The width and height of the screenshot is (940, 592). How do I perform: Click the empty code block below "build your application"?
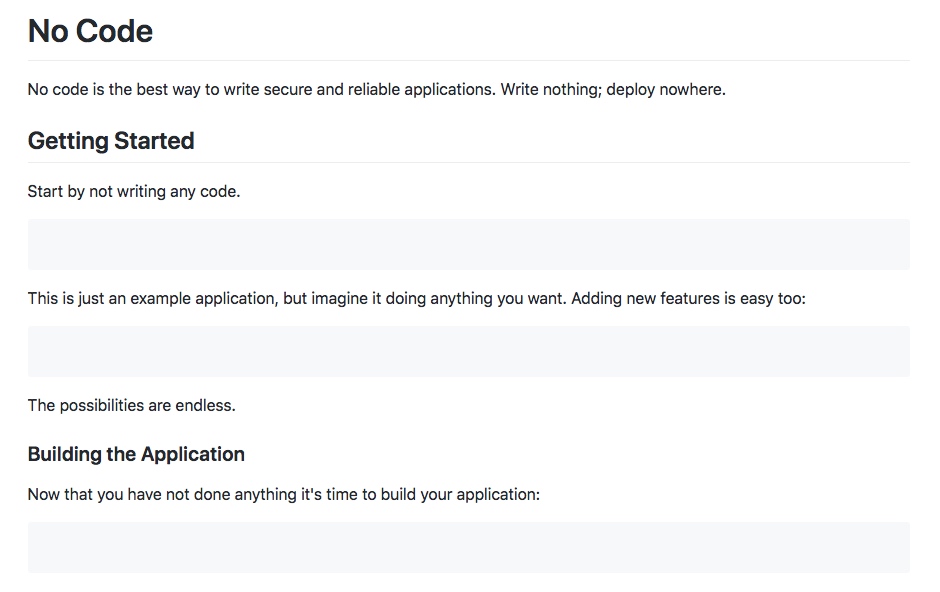(468, 547)
